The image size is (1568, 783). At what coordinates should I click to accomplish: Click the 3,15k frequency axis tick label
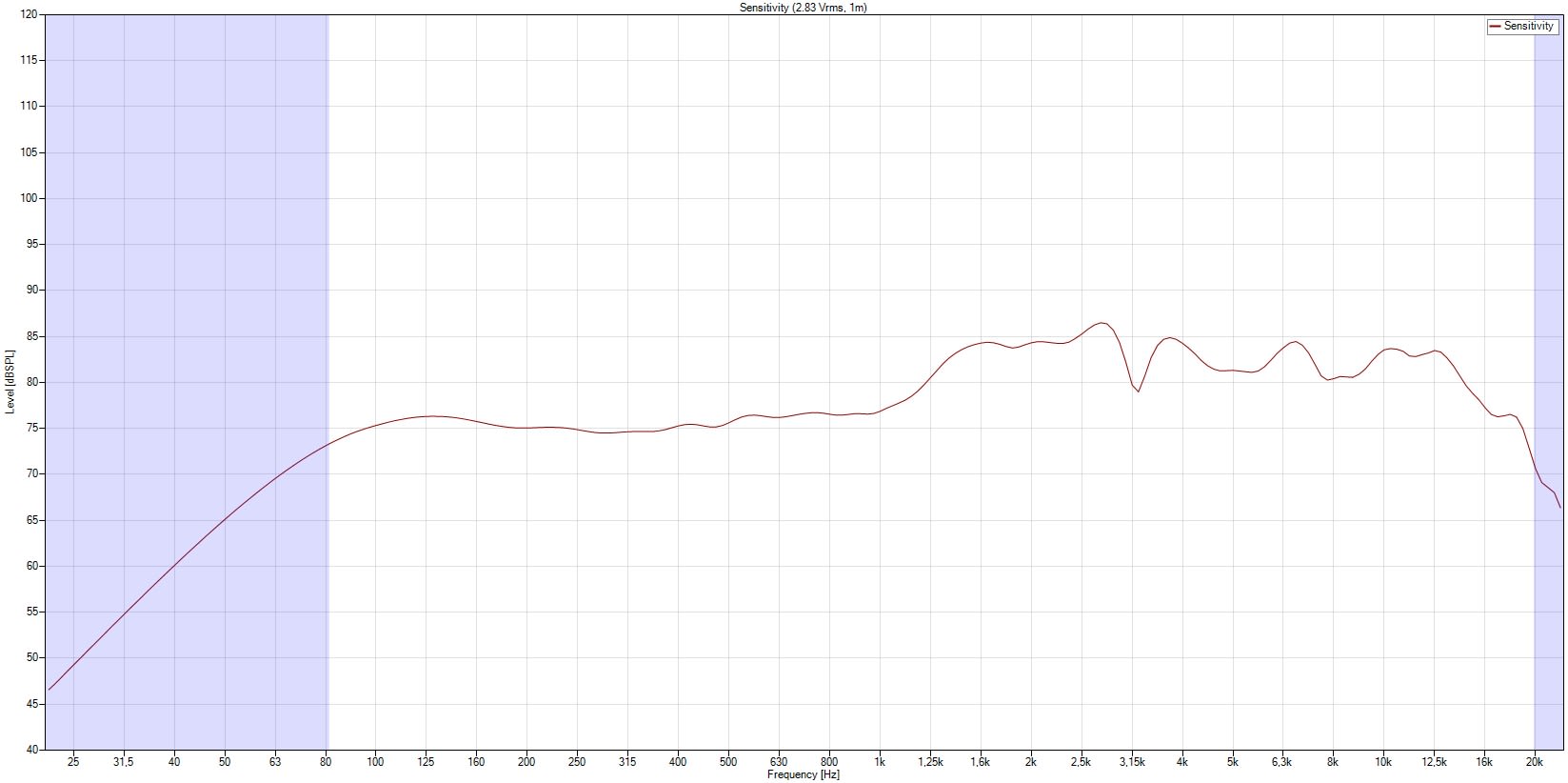tap(1131, 762)
